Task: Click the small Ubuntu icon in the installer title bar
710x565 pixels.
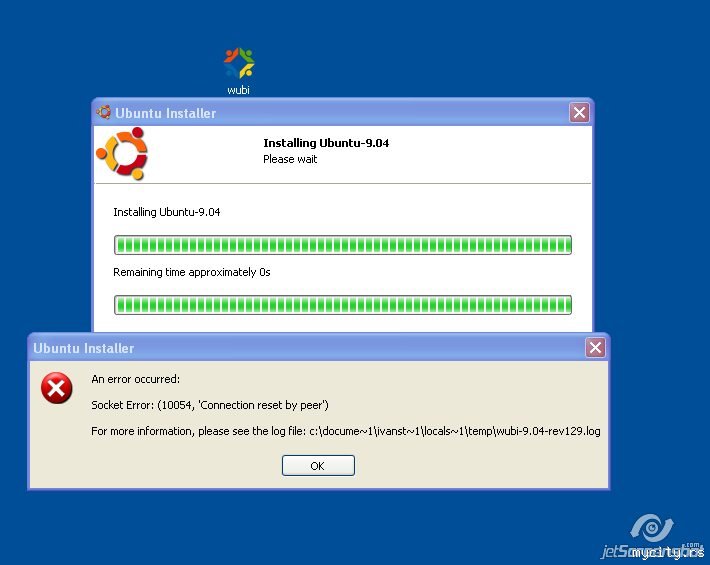Action: point(104,112)
